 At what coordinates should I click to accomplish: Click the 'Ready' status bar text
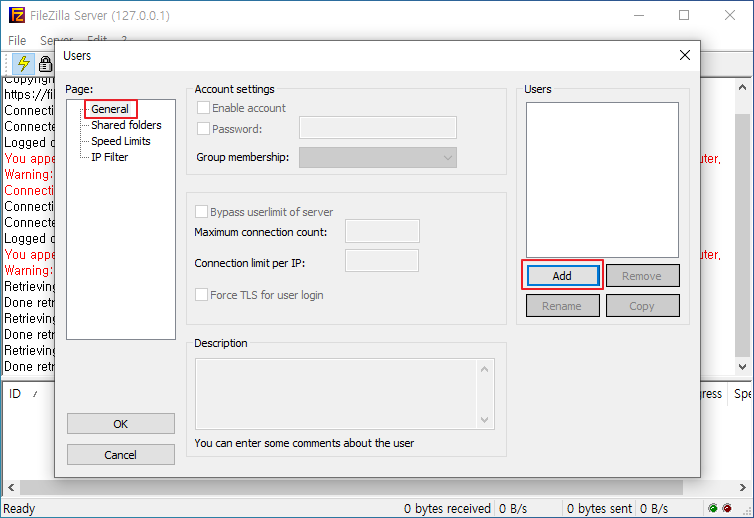coord(19,508)
